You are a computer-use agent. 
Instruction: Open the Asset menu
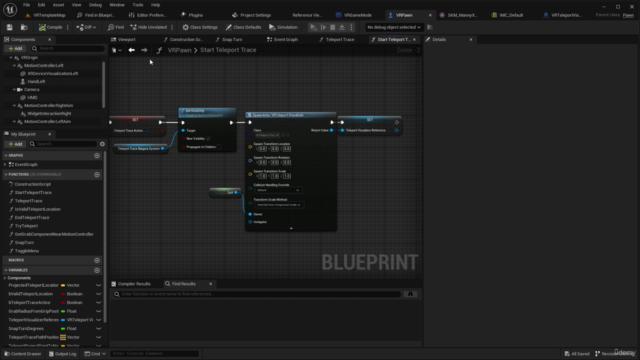(58, 5)
